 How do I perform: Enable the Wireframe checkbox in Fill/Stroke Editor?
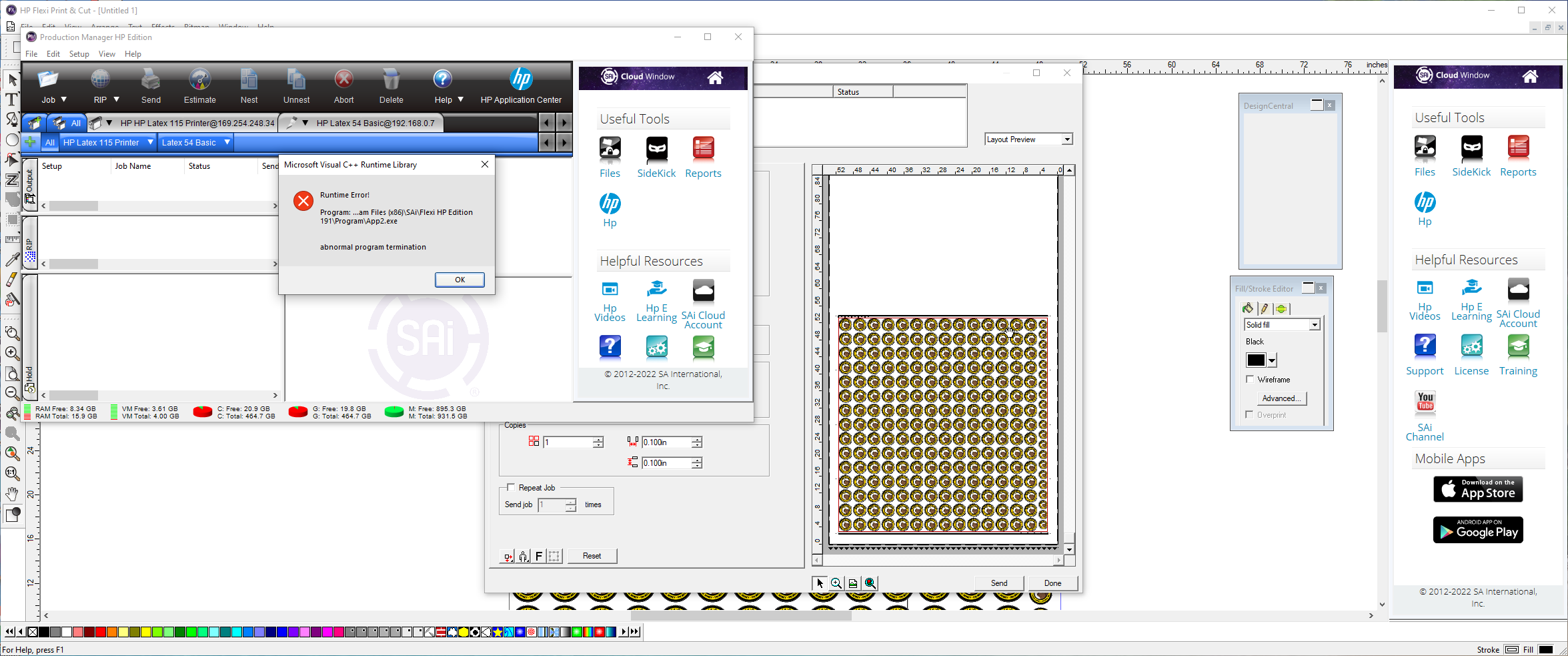click(x=1250, y=379)
